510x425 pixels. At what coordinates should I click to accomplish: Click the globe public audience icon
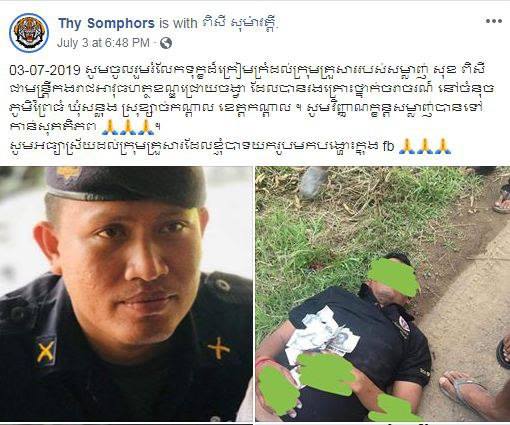click(166, 43)
